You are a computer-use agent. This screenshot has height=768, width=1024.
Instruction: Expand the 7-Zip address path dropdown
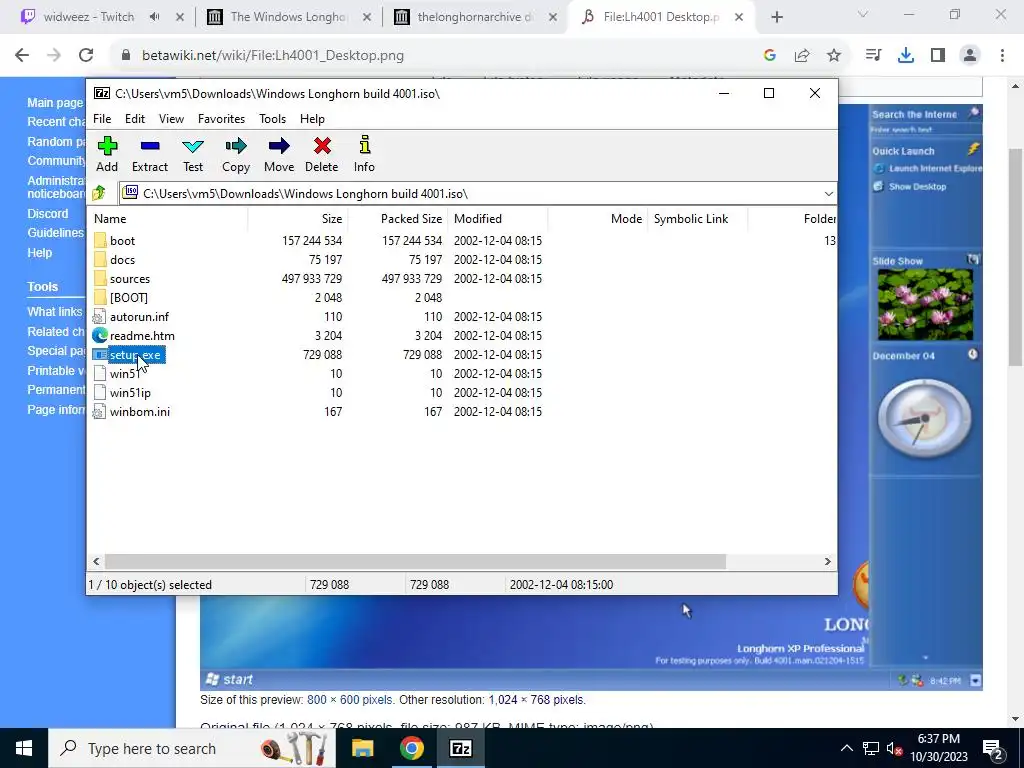828,194
